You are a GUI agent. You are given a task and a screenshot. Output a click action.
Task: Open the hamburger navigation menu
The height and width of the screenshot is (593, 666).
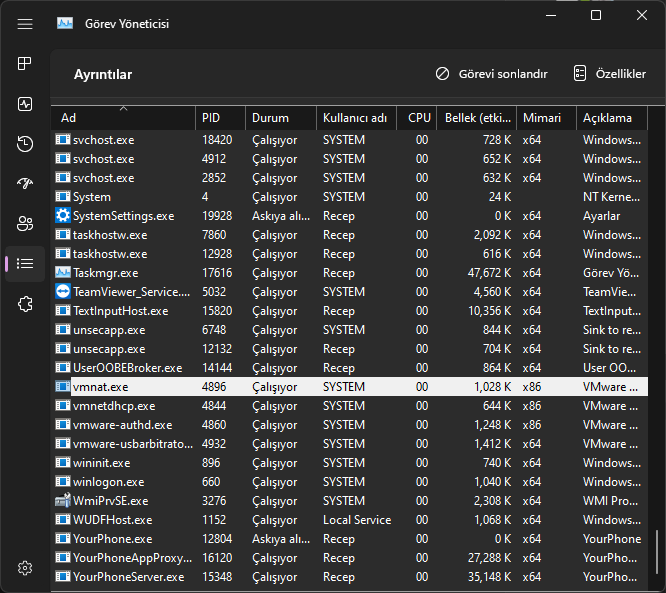[25, 23]
